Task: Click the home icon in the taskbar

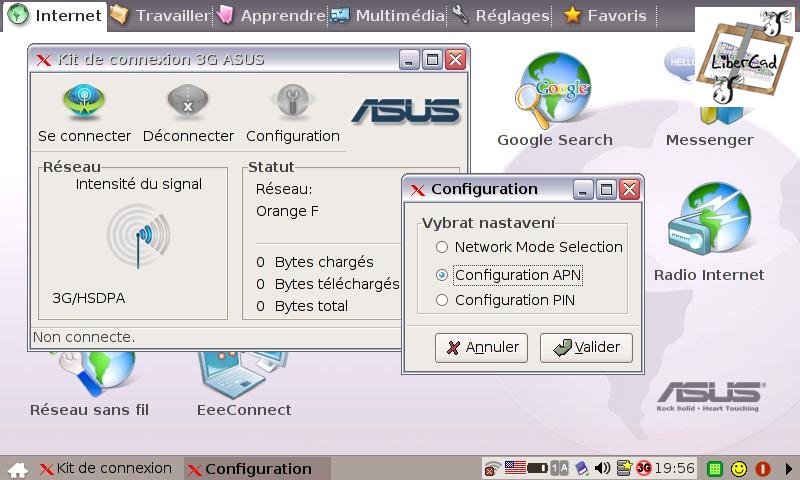Action: point(18,469)
